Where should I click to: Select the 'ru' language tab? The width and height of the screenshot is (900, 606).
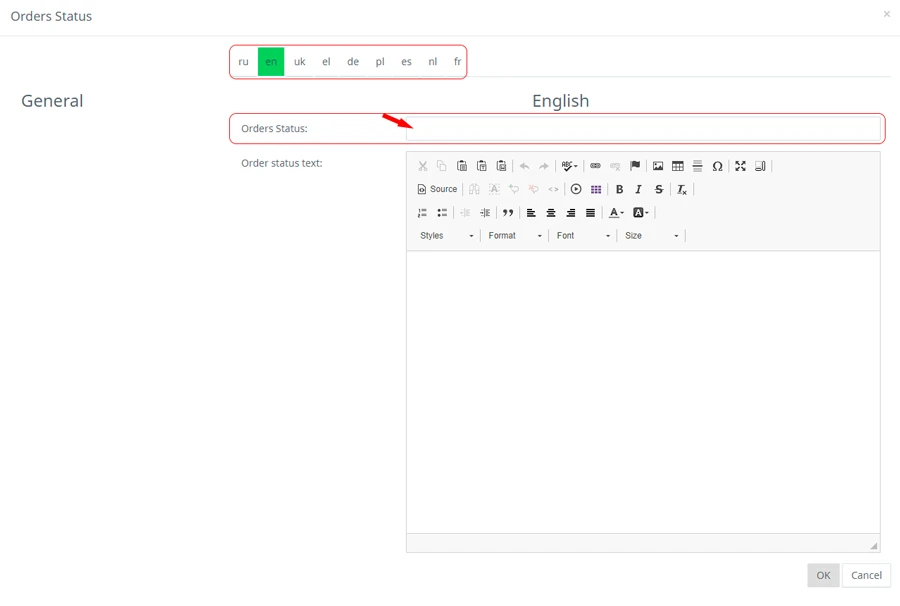[244, 62]
